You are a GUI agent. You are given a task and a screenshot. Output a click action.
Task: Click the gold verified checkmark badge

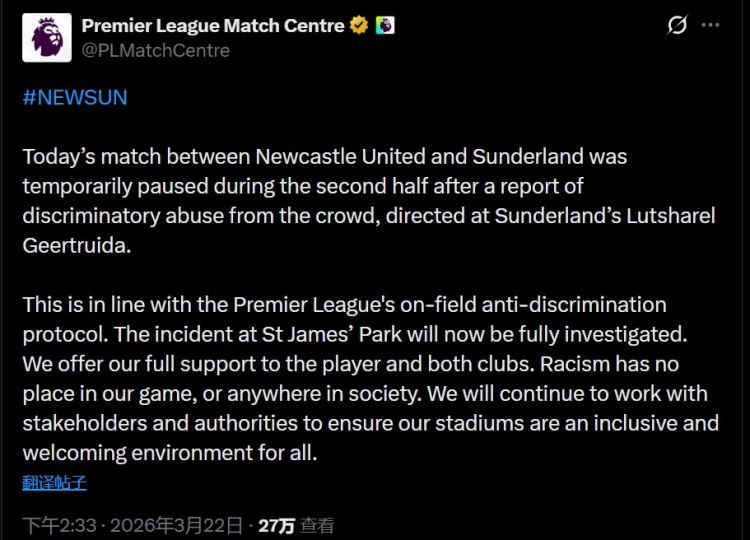(359, 25)
